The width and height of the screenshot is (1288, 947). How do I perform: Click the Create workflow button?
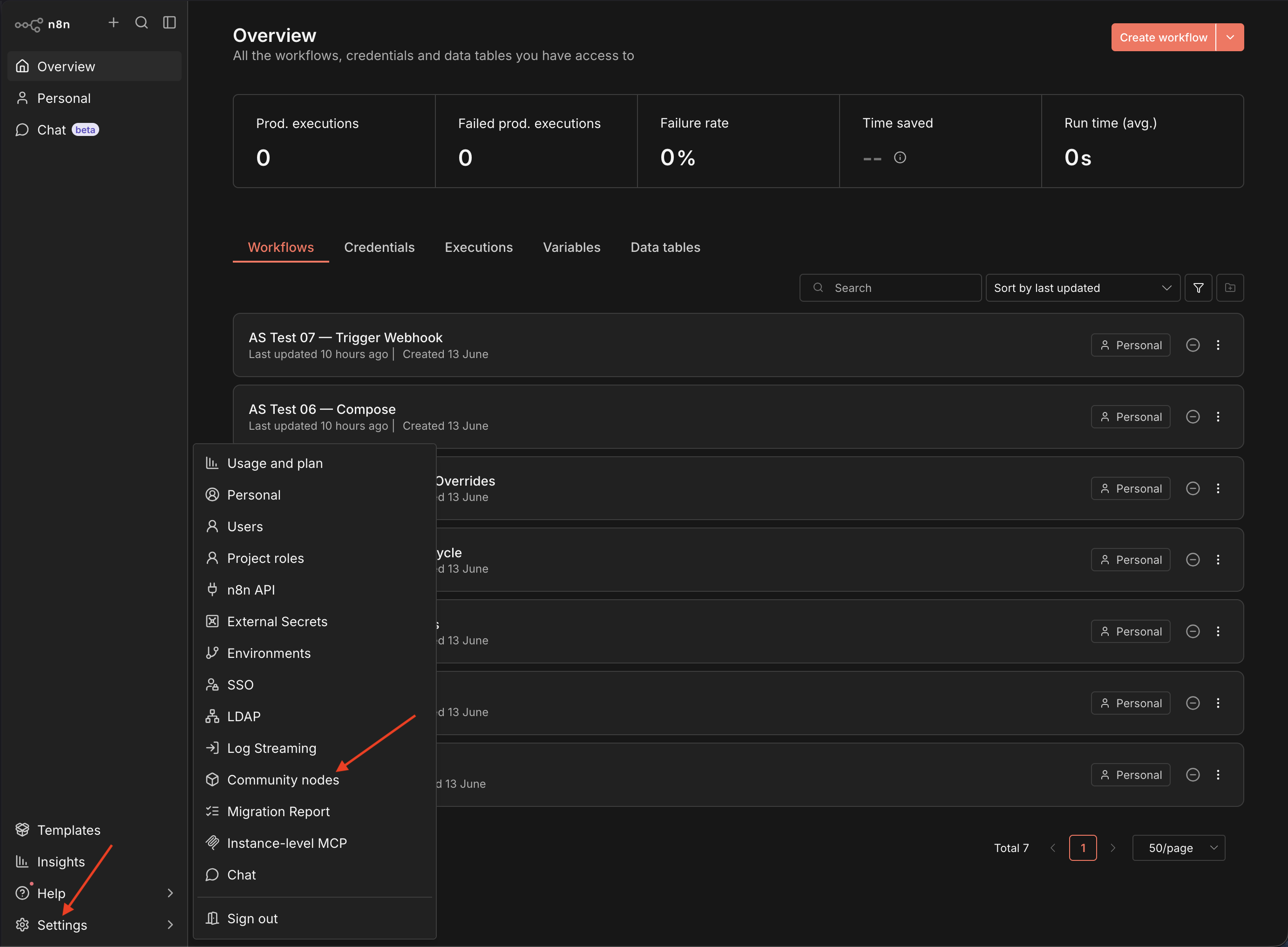(1163, 37)
